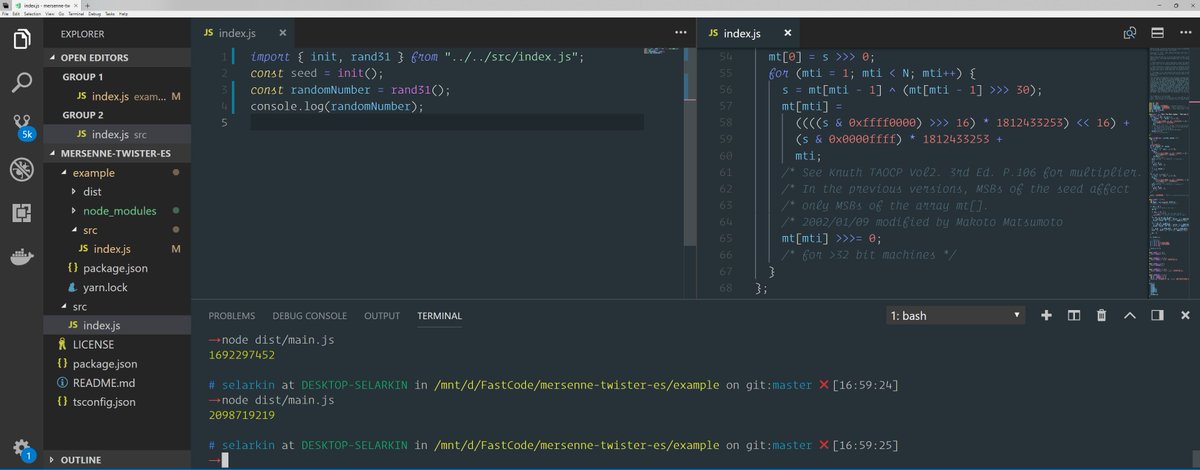
Task: Open index.js in example/src folder
Action: pyautogui.click(x=117, y=249)
